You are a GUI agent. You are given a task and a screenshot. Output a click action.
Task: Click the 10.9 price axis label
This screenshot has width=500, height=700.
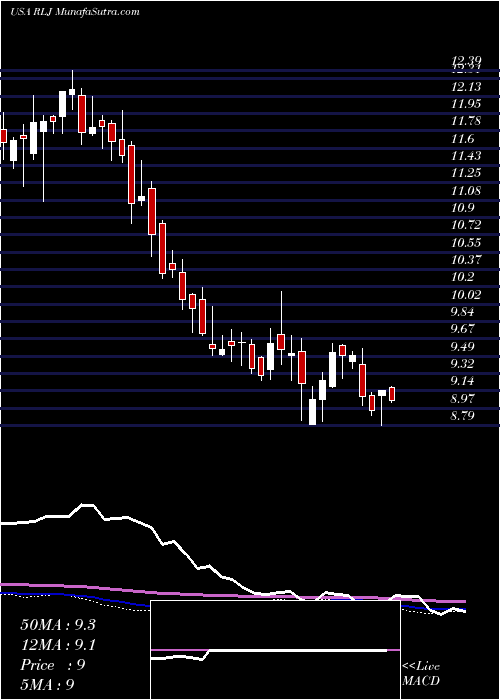point(462,208)
